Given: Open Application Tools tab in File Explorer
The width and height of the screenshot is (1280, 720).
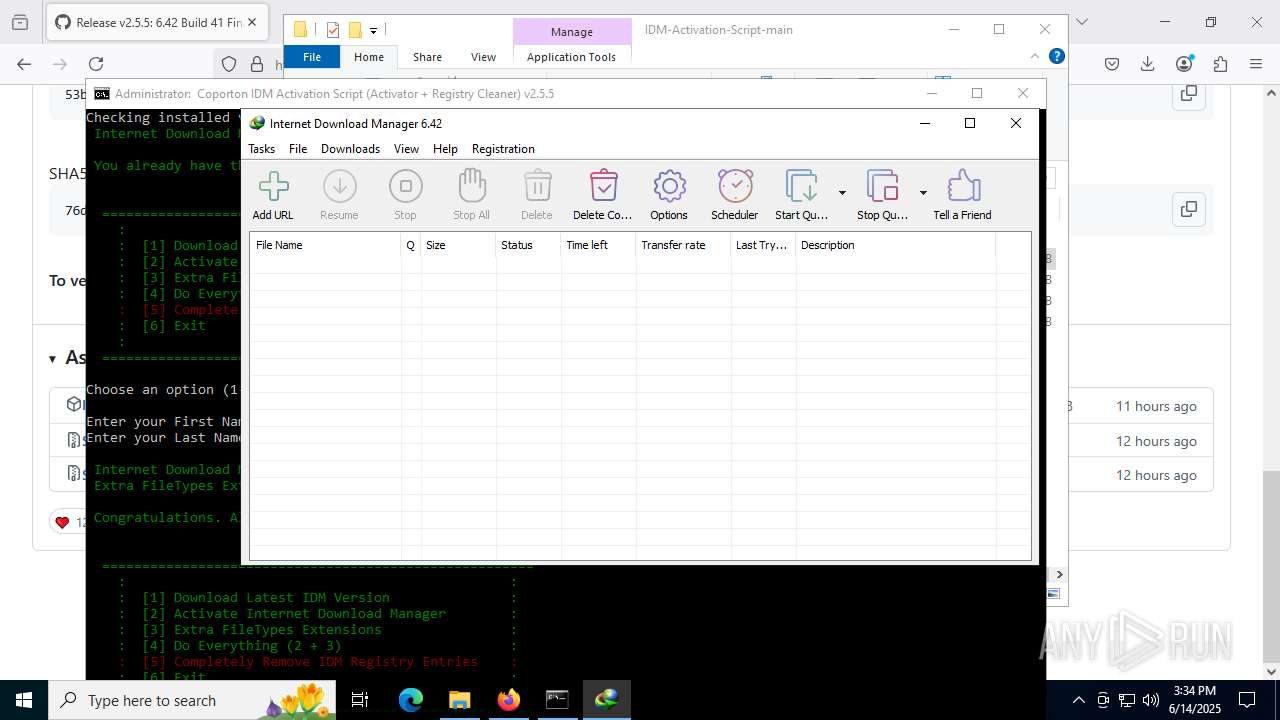Looking at the screenshot, I should [571, 57].
